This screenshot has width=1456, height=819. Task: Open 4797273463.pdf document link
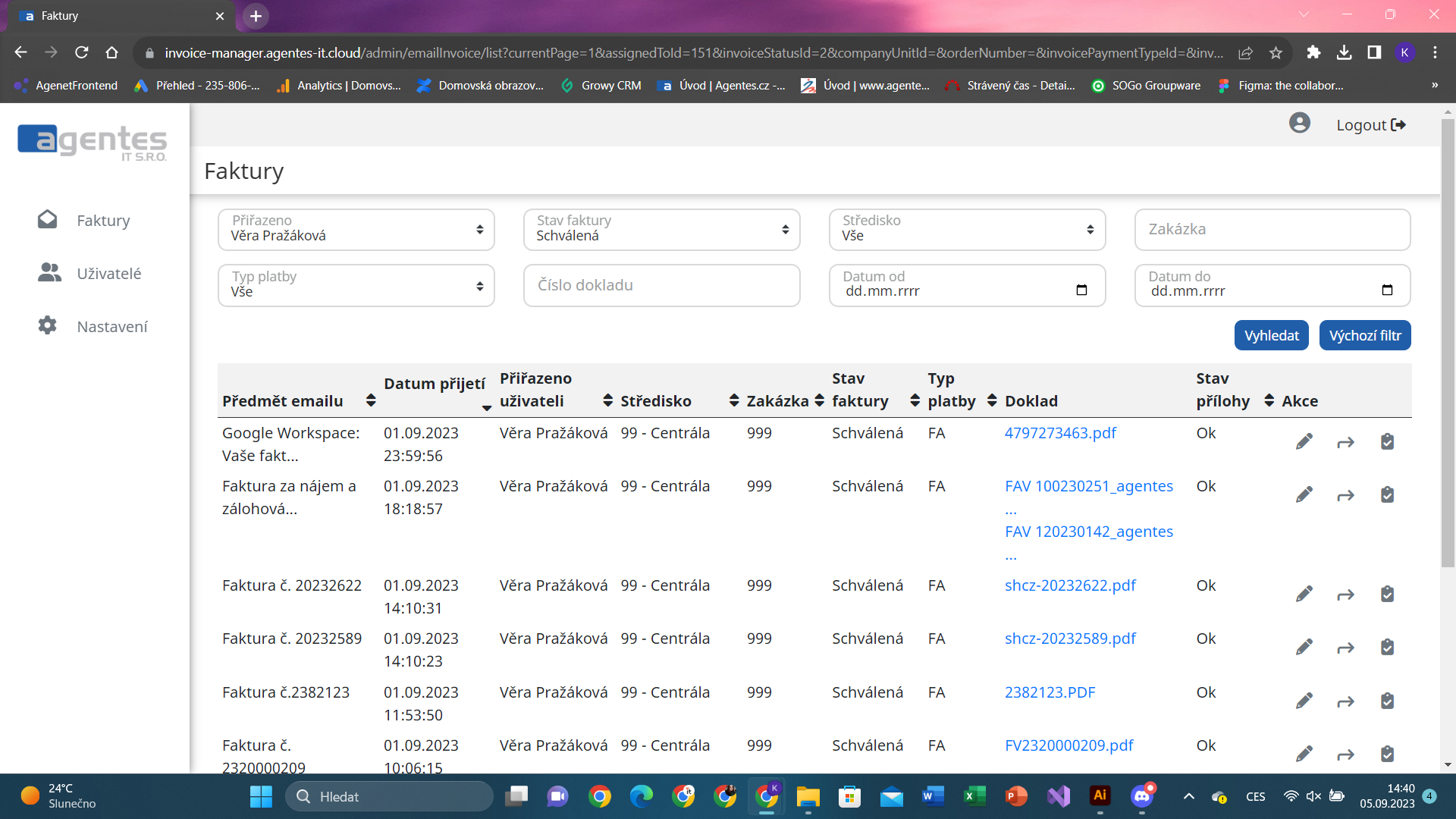point(1060,433)
